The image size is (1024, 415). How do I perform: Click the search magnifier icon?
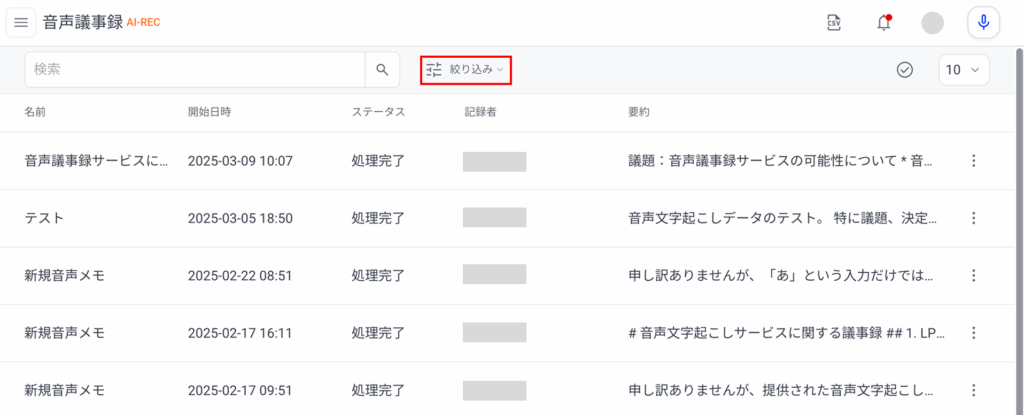[382, 70]
